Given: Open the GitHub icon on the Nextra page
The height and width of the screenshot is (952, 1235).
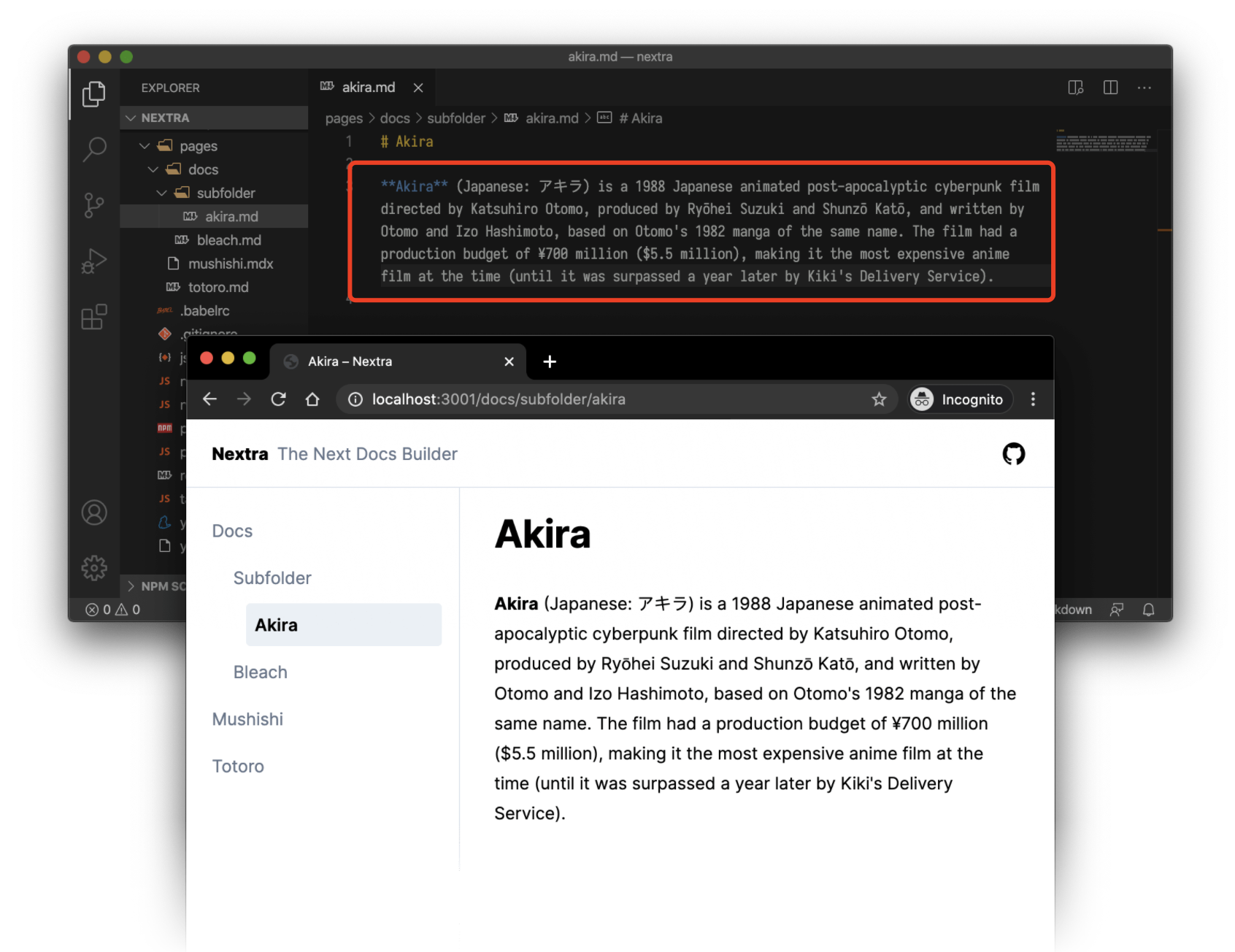Looking at the screenshot, I should (x=1013, y=454).
